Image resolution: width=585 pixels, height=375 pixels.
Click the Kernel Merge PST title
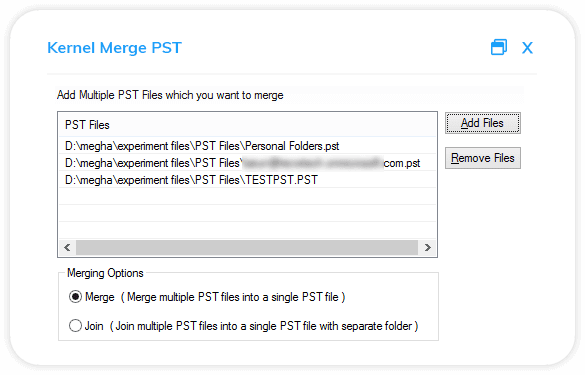point(114,48)
